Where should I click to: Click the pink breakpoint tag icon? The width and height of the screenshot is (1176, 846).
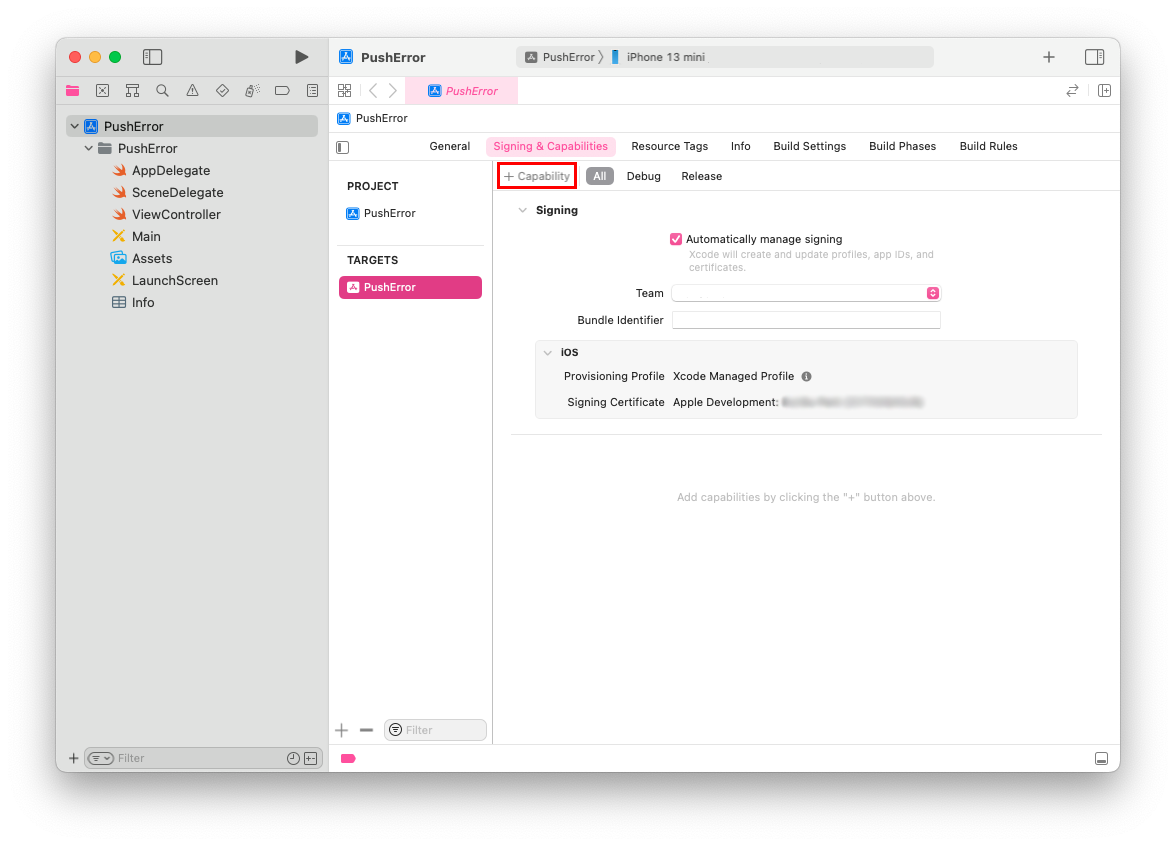click(x=348, y=758)
